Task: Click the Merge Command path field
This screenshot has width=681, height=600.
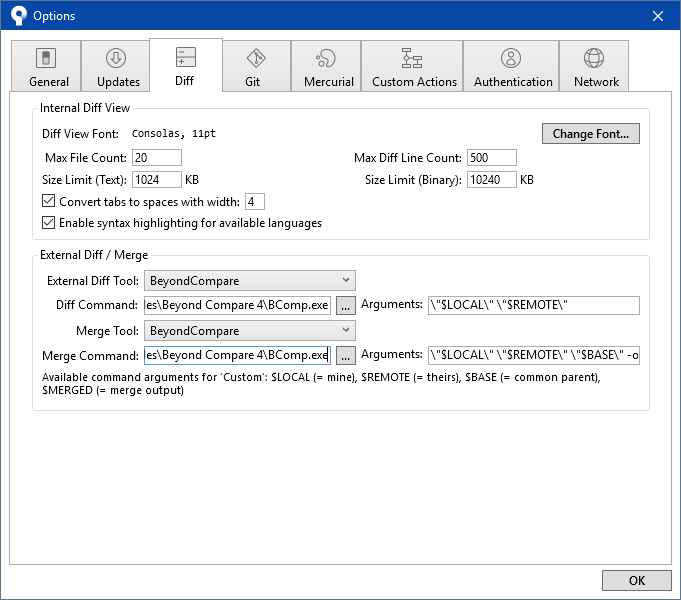Action: 237,355
